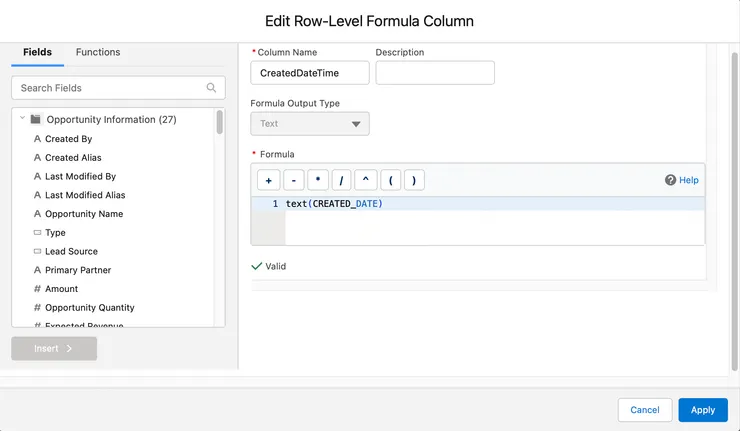This screenshot has width=740, height=431.
Task: Insert the close parenthesis
Action: click(x=414, y=180)
